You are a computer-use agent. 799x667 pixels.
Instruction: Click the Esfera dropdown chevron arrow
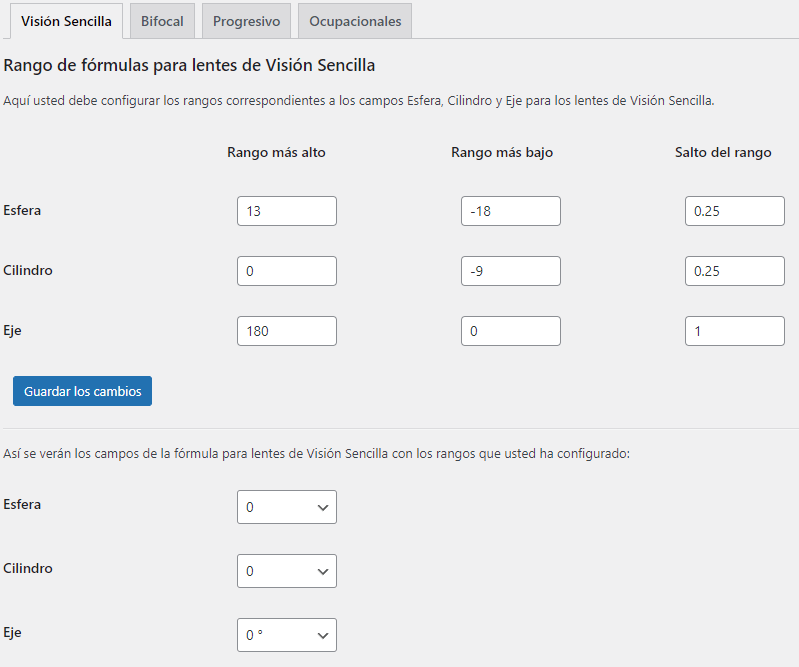point(322,507)
